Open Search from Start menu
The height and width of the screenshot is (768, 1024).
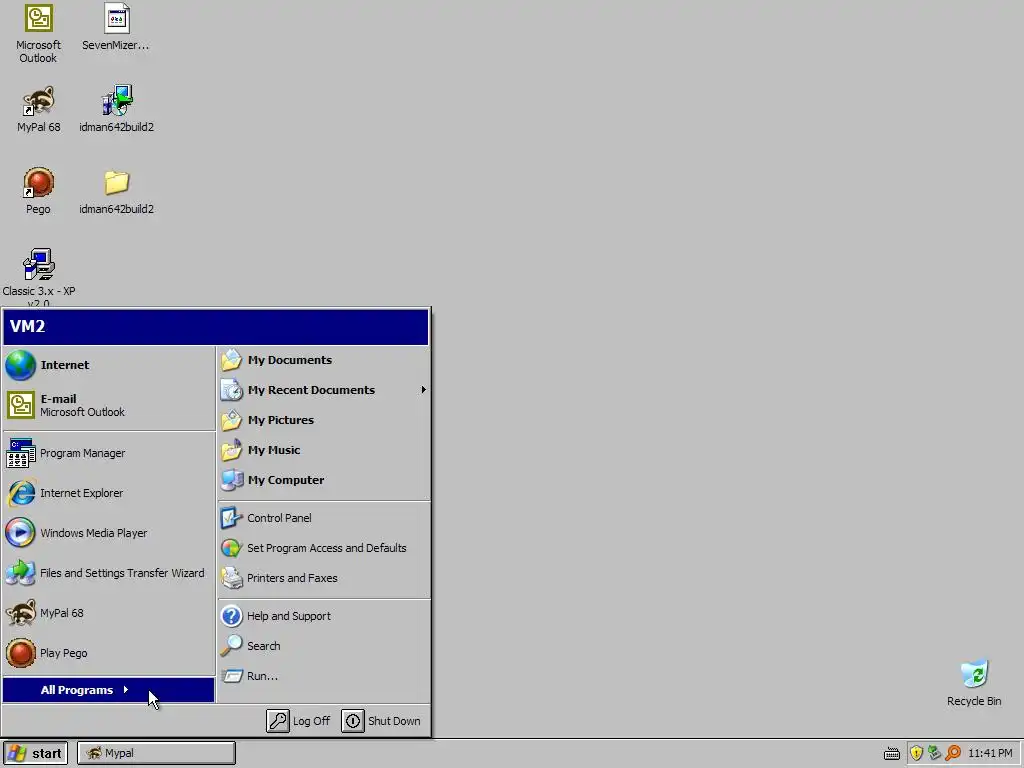324,646
